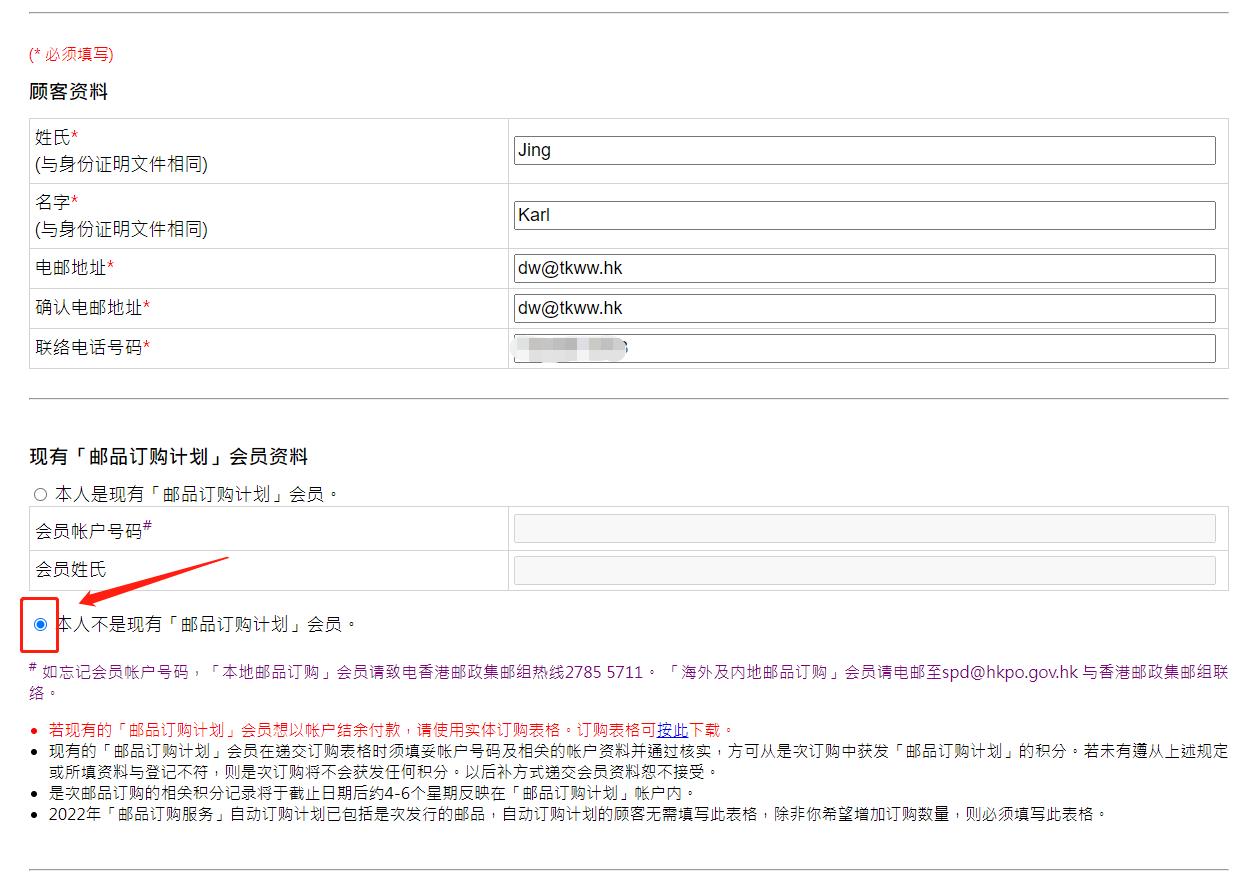1241x875 pixels.
Task: Click the 会员姓氏 member surname field
Action: [x=864, y=570]
